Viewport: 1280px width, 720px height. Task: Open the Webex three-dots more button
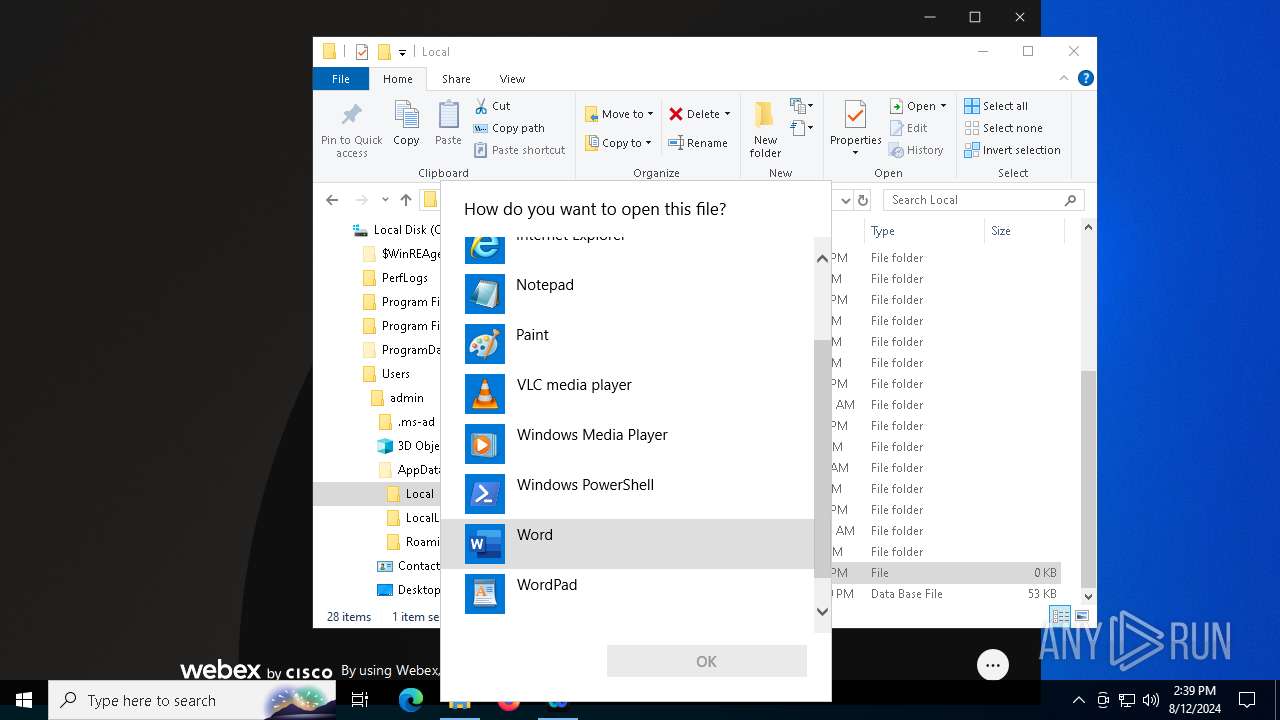click(993, 665)
